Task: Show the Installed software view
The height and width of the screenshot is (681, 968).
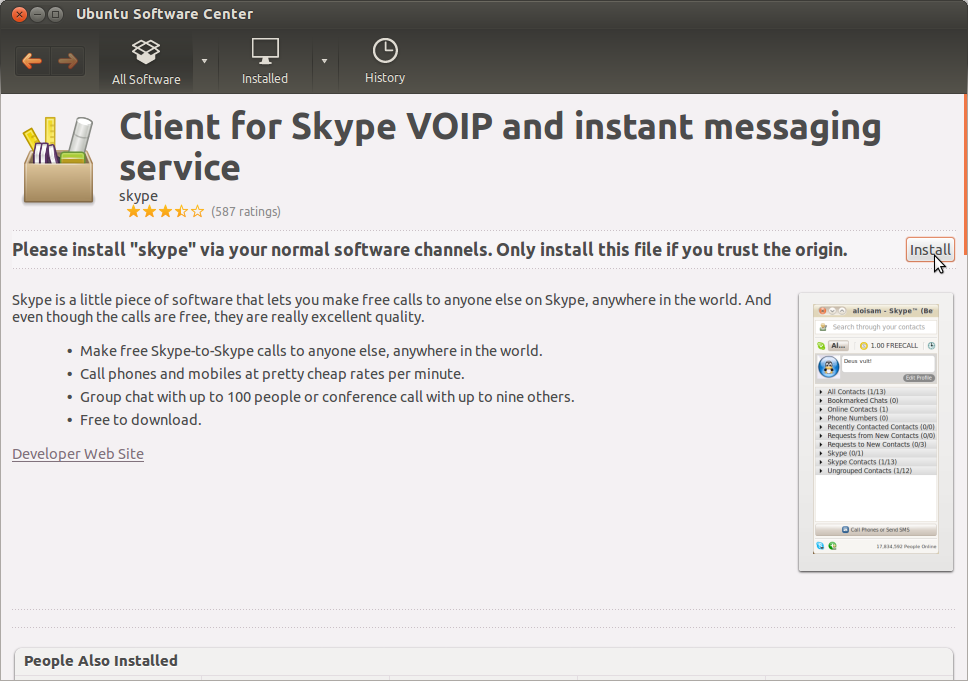Action: click(x=265, y=62)
